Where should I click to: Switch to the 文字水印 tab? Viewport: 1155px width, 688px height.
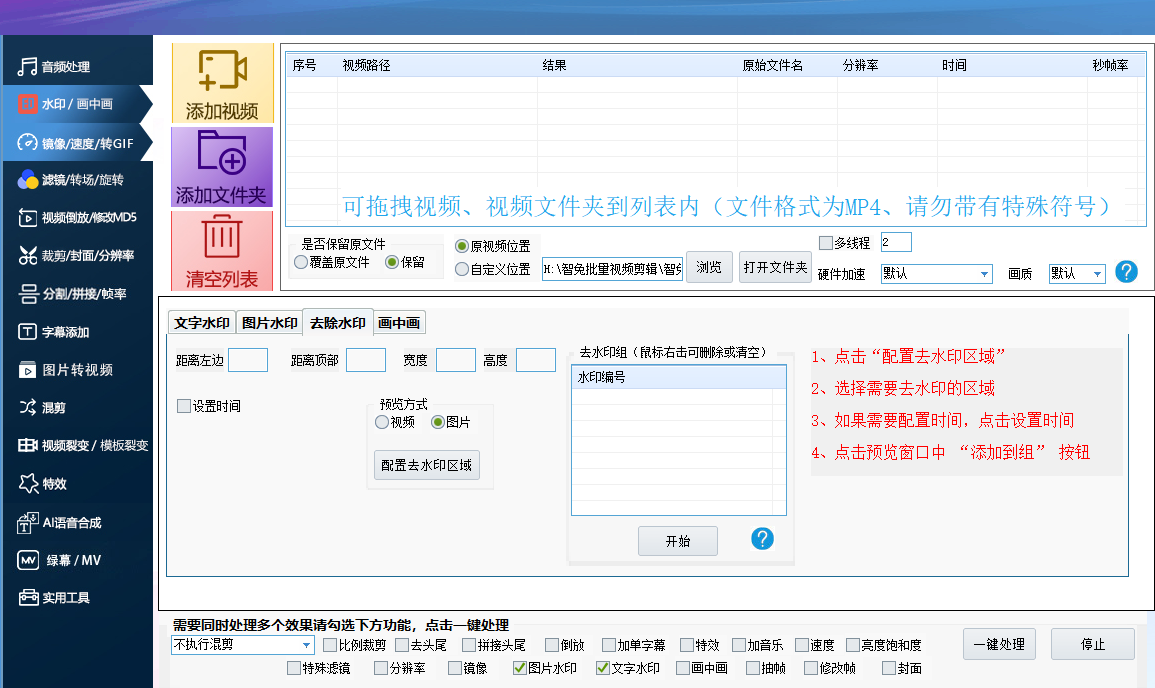[x=201, y=323]
